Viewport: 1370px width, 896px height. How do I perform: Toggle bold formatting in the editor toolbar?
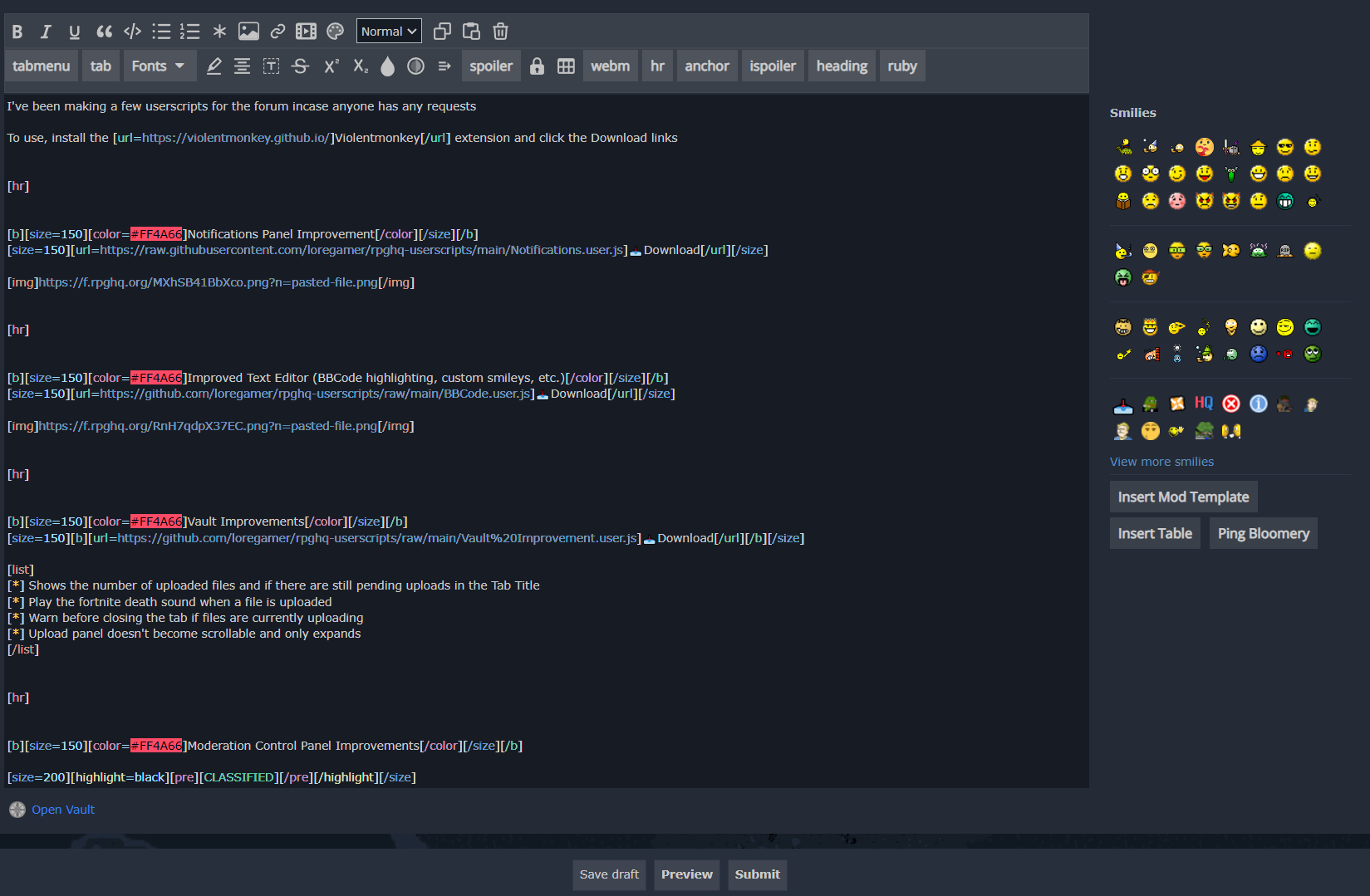[17, 32]
